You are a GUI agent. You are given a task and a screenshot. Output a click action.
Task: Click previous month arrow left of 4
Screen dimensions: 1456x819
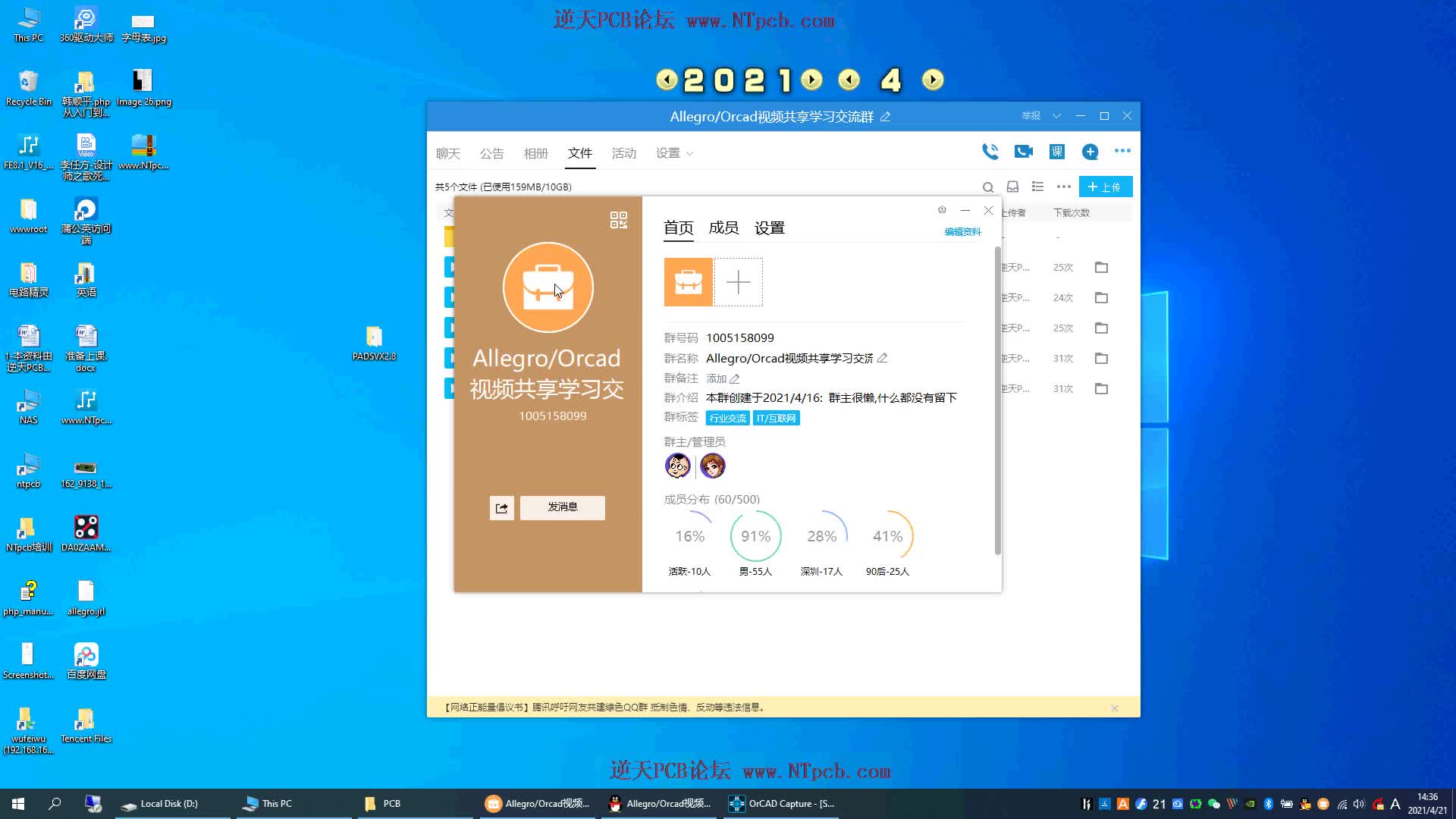coord(849,80)
